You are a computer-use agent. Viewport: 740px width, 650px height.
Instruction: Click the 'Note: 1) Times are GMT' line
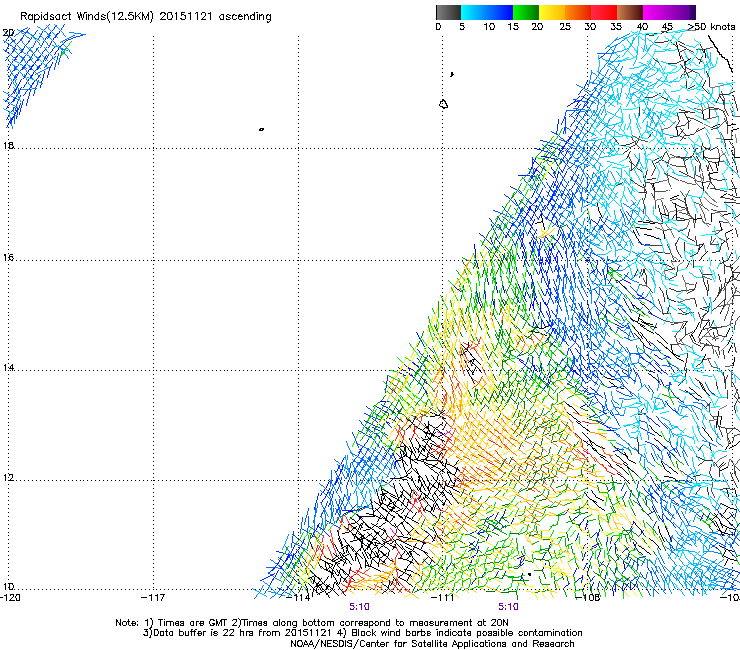click(x=312, y=623)
